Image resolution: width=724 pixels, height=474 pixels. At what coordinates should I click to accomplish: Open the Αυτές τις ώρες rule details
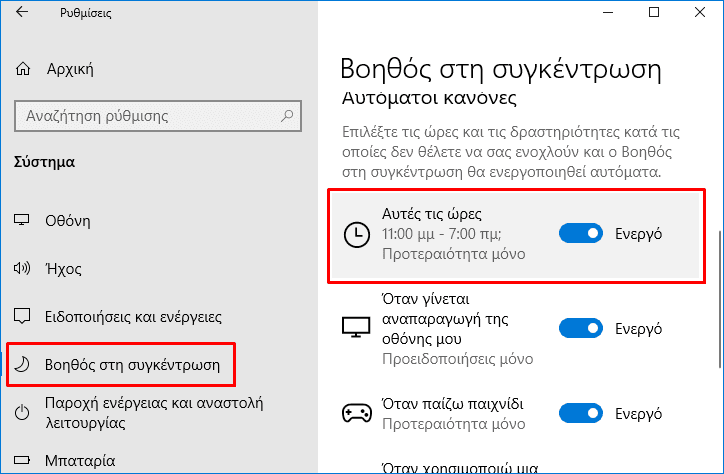pyautogui.click(x=450, y=234)
